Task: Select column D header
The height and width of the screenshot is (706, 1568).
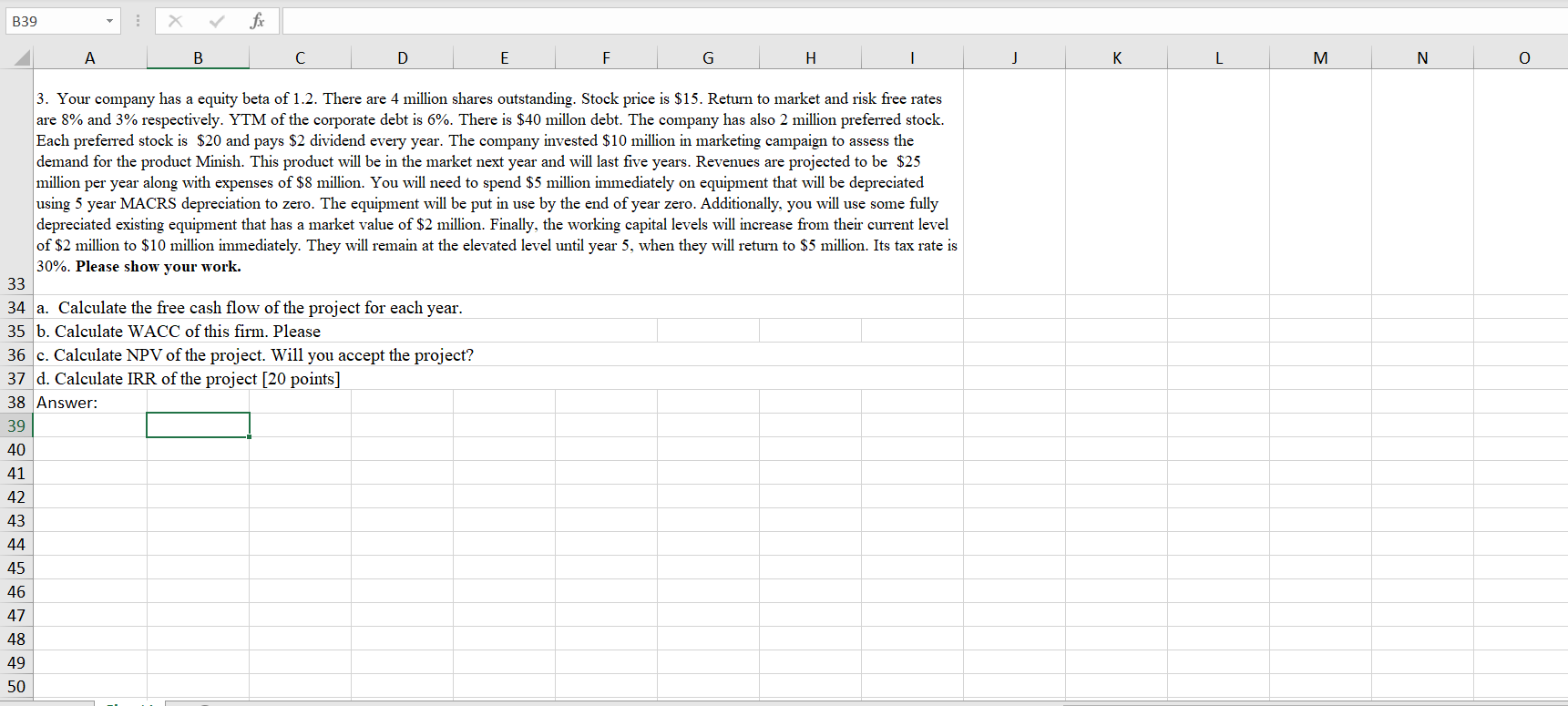Action: [x=402, y=58]
